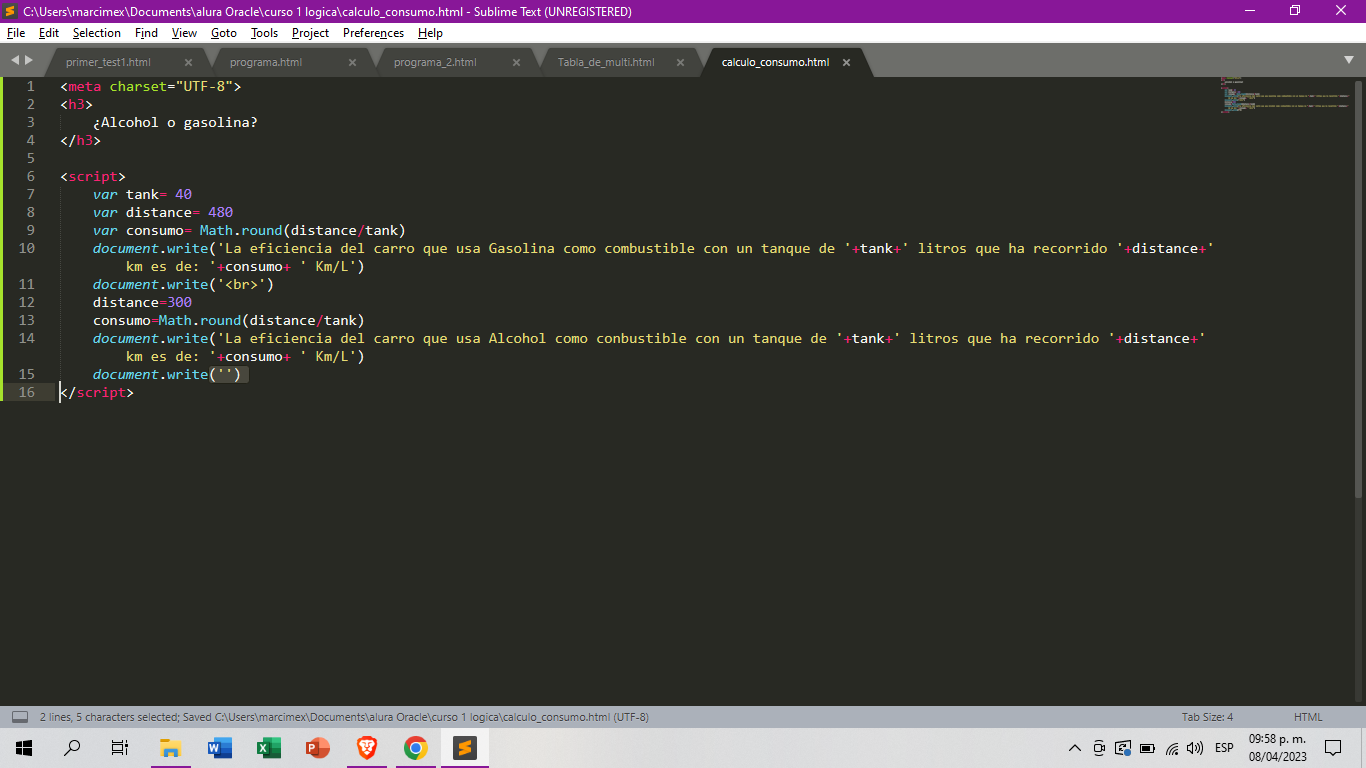Screen dimensions: 1366x768
Task: Toggle the side bar switcher icon in status bar
Action: point(19,717)
